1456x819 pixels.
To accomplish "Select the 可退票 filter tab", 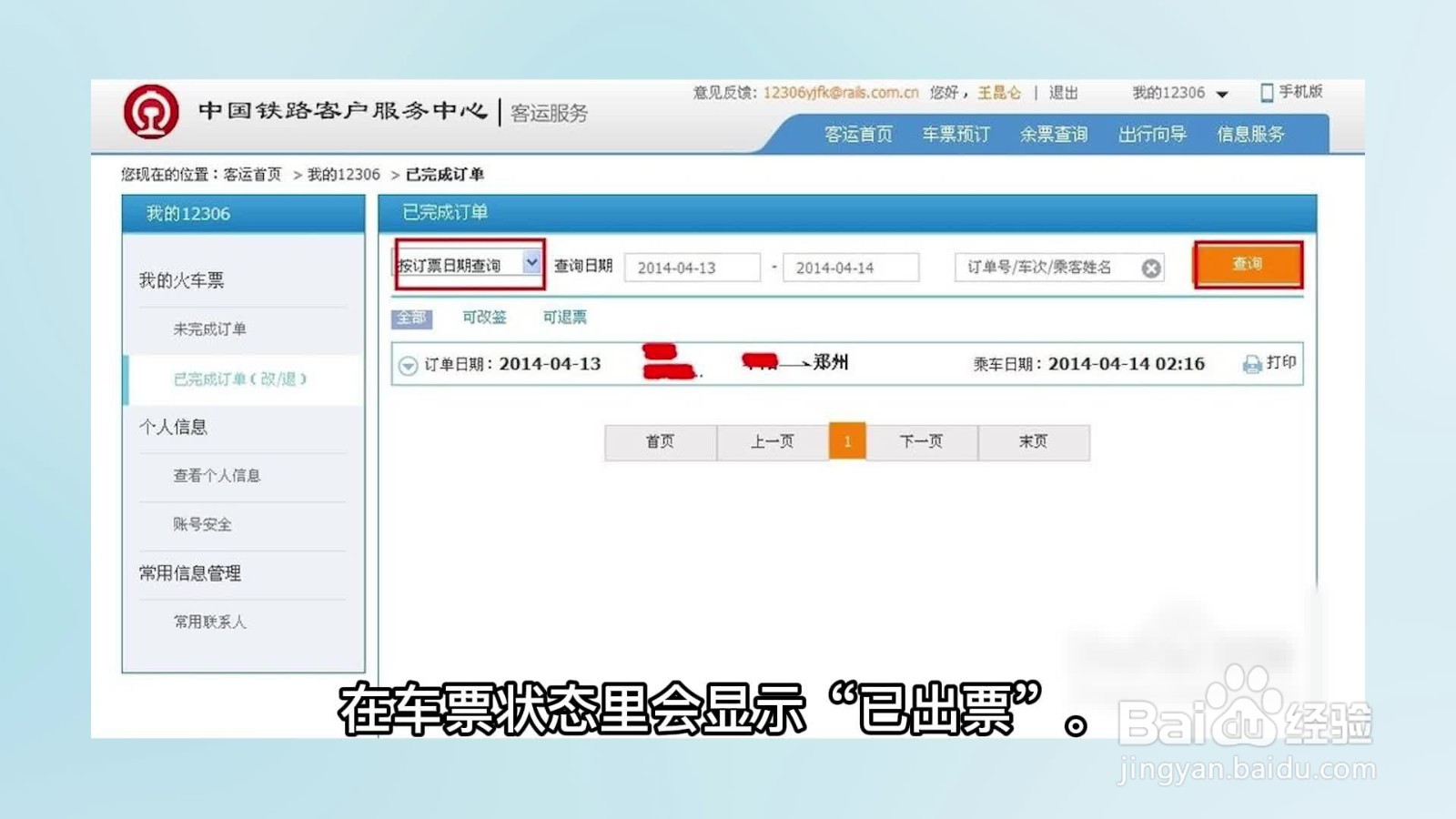I will (564, 317).
